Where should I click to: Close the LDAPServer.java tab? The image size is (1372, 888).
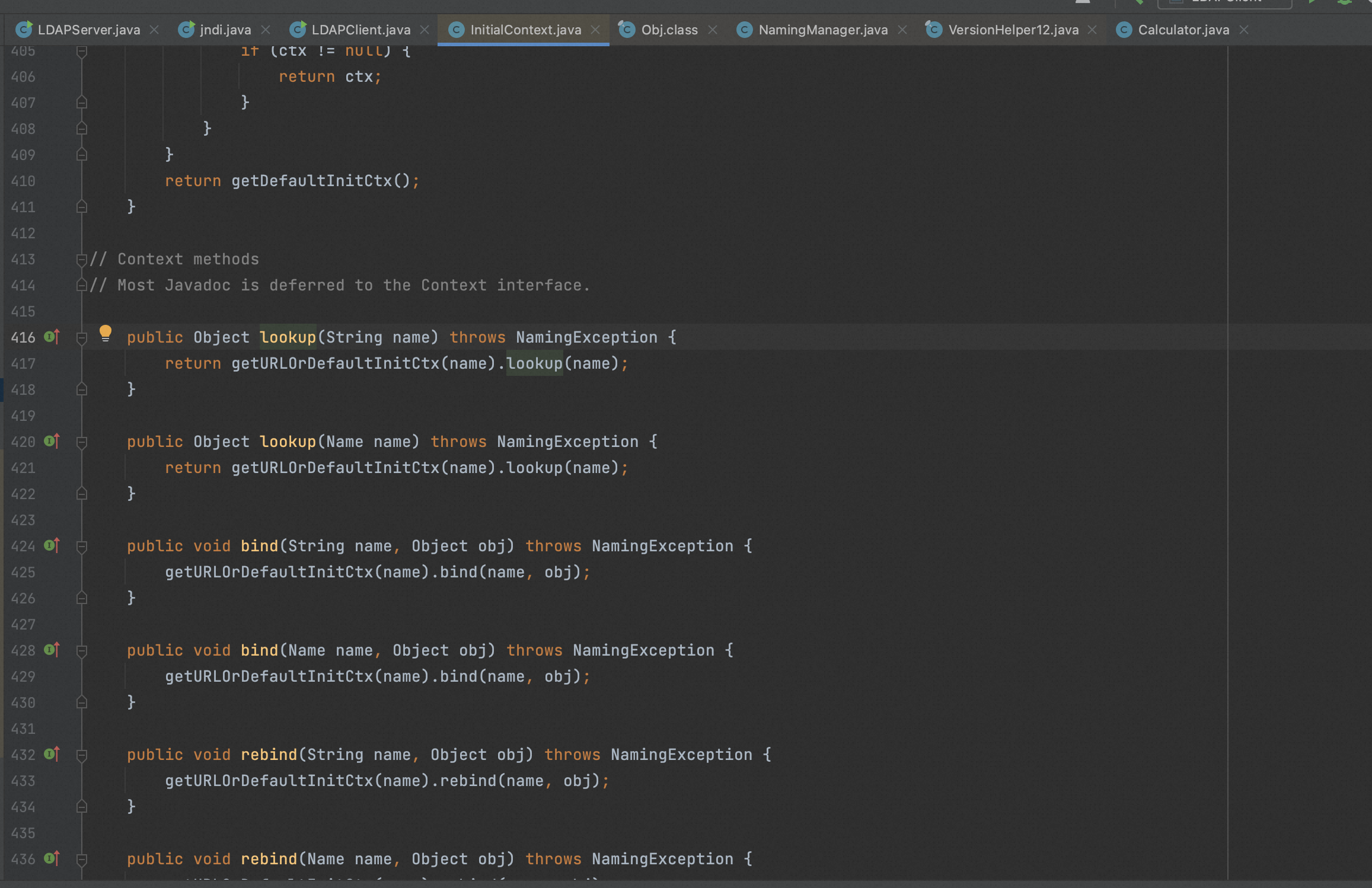pos(154,30)
